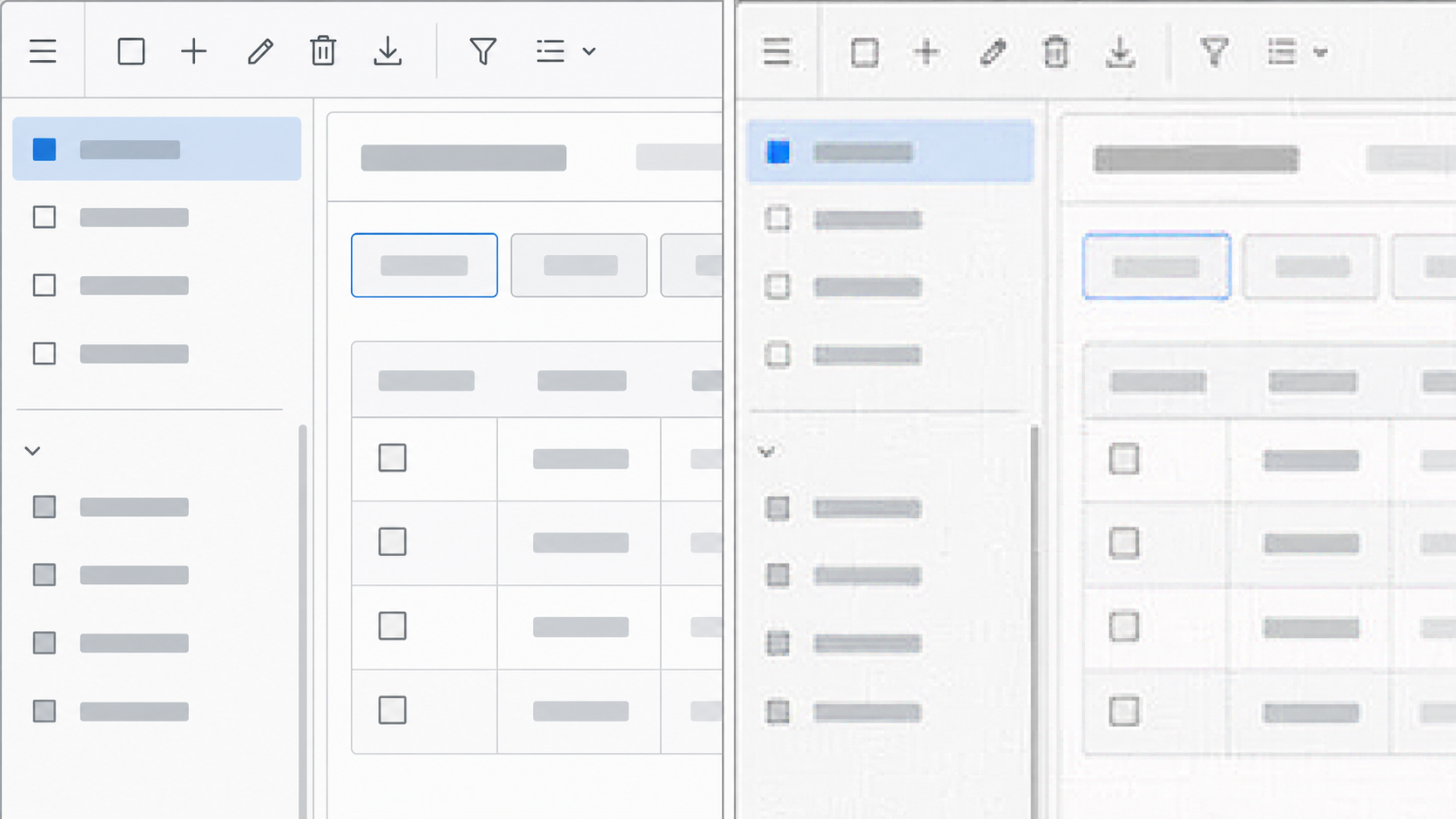Click the second column header in sharp window table
This screenshot has height=819, width=1456.
(582, 380)
